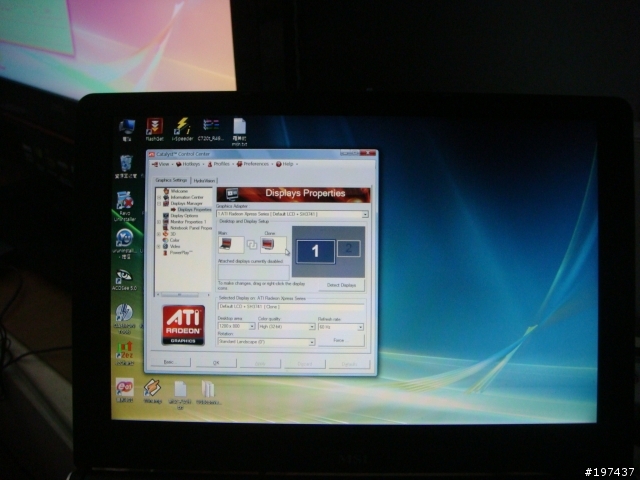Expand the Information Center tree node
The width and height of the screenshot is (640, 480).
click(159, 197)
